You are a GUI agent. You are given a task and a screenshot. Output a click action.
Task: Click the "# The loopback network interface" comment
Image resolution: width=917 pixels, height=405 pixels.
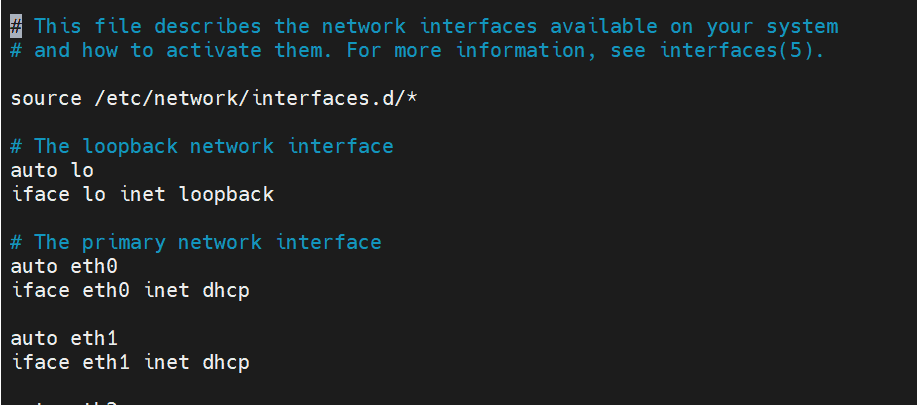click(202, 146)
